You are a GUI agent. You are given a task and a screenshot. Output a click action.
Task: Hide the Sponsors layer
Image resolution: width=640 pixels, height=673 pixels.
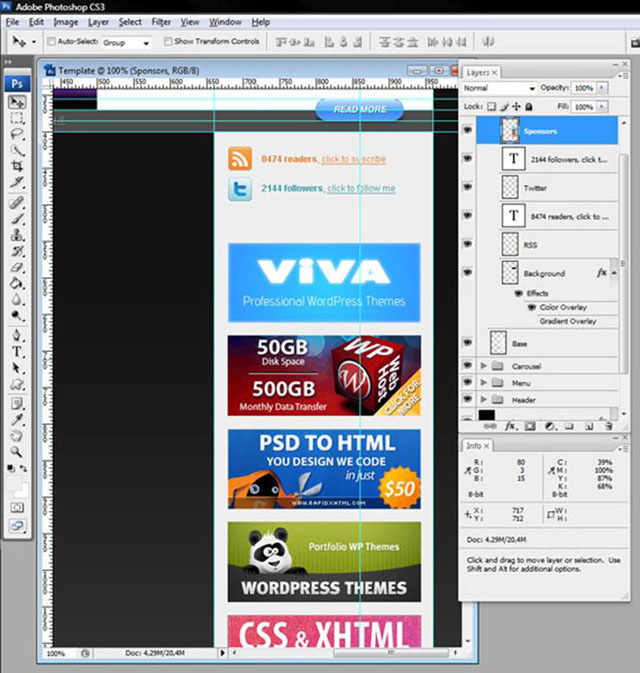467,130
